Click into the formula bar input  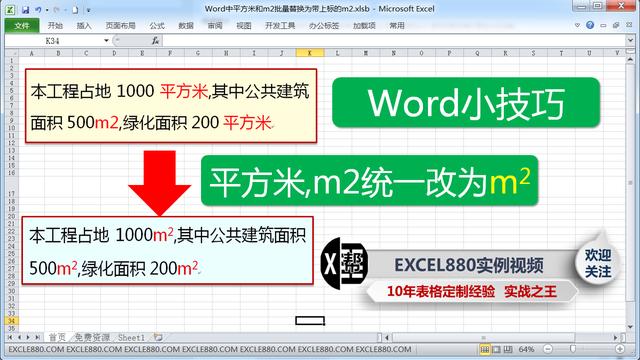click(394, 40)
